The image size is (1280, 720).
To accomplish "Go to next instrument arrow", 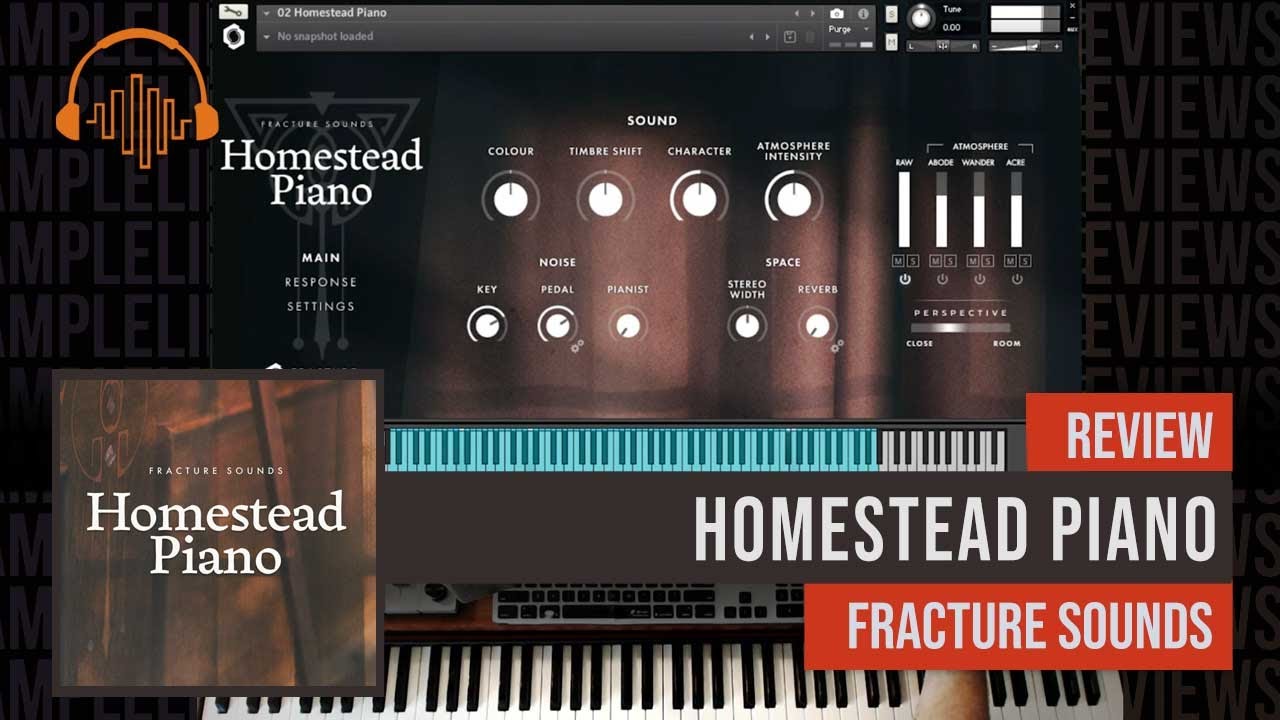I will pos(812,13).
